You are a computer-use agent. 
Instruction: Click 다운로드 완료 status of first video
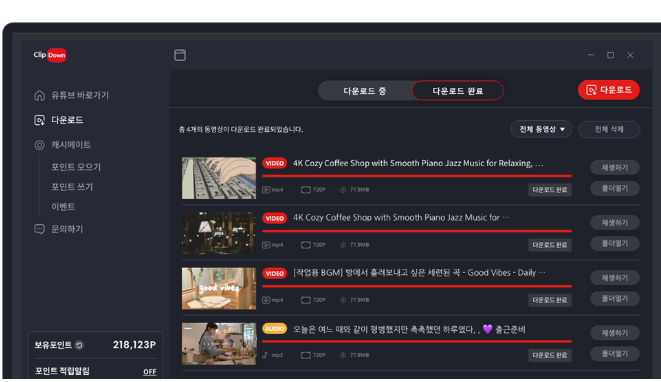point(550,190)
